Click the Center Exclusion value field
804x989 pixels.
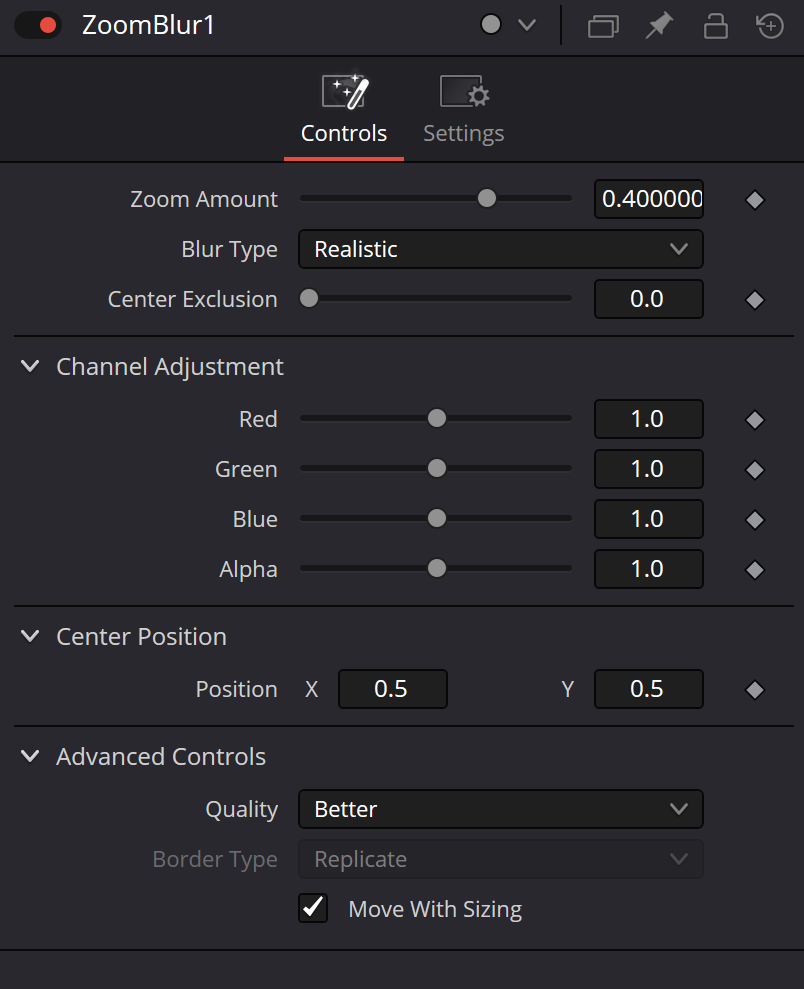[649, 299]
